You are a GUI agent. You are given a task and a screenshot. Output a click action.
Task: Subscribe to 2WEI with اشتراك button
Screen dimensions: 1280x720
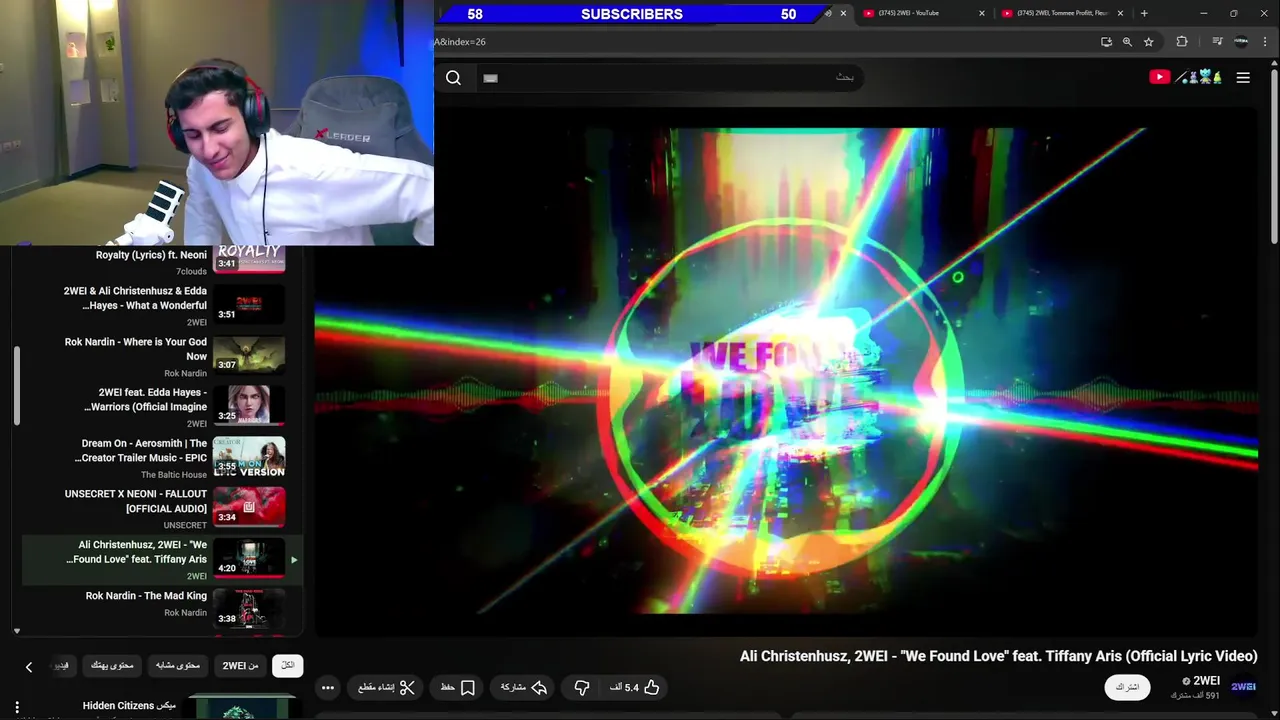point(1127,687)
